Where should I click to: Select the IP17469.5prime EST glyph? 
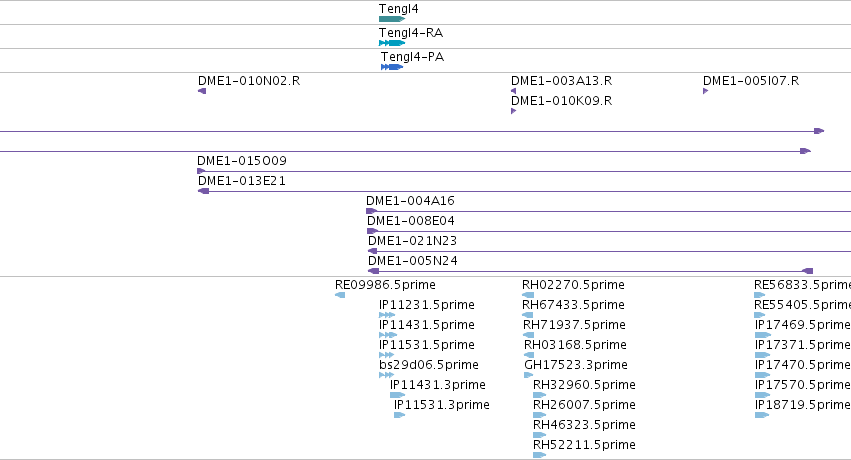click(763, 335)
